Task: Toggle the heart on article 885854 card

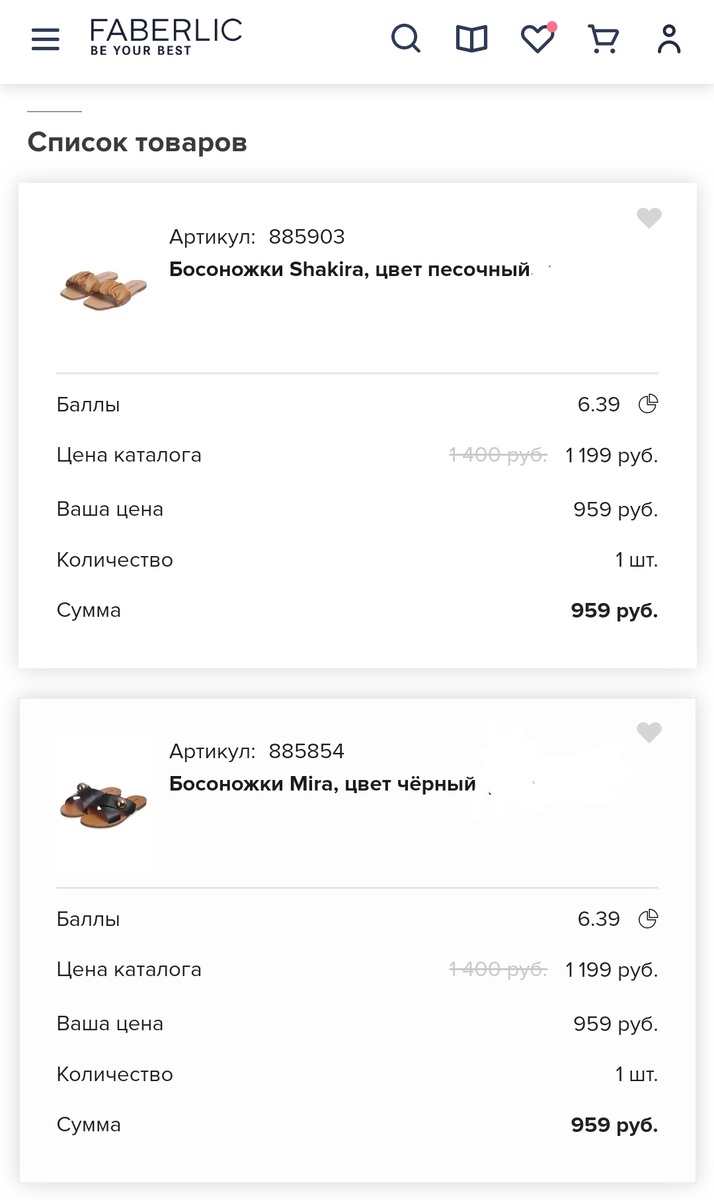Action: (649, 732)
